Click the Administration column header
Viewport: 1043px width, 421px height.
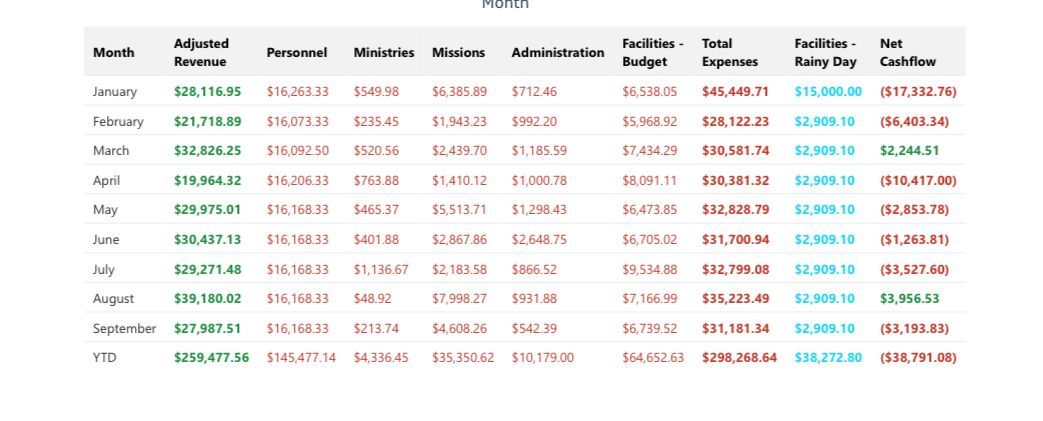point(557,52)
